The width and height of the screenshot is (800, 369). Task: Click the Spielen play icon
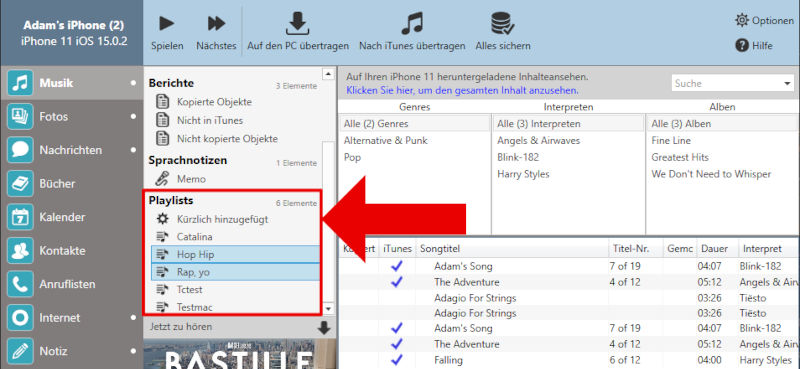click(166, 23)
